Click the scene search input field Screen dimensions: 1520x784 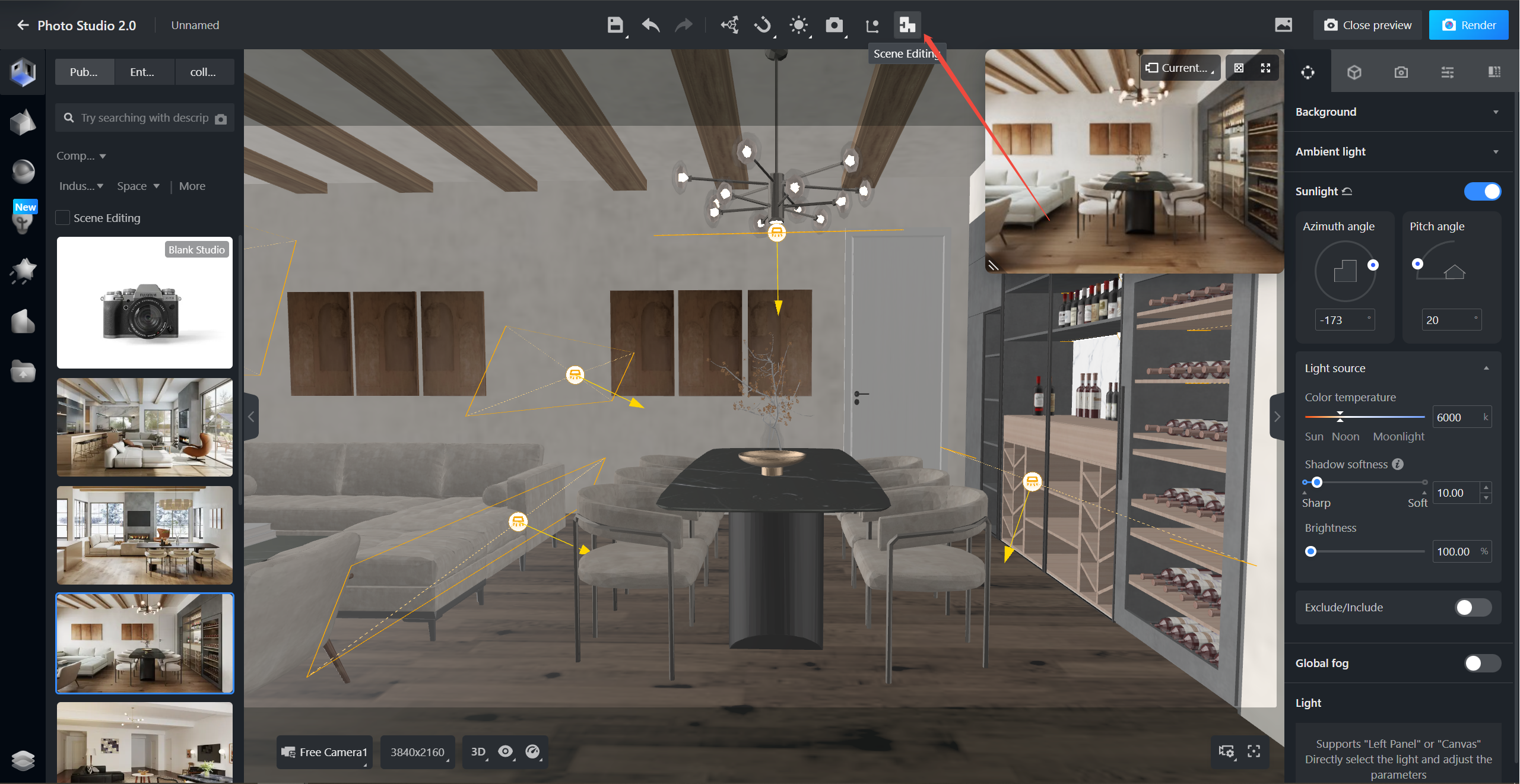coord(145,118)
